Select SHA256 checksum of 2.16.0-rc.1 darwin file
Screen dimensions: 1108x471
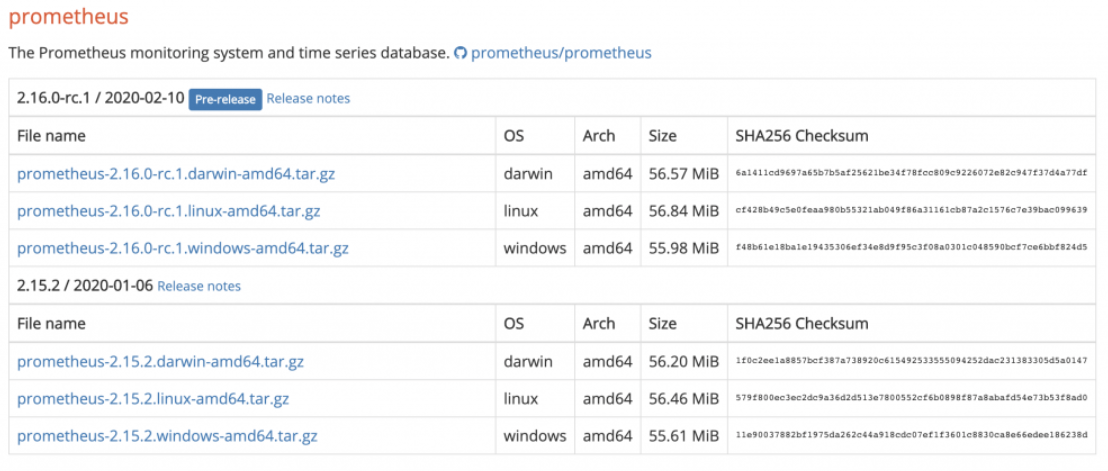click(911, 174)
